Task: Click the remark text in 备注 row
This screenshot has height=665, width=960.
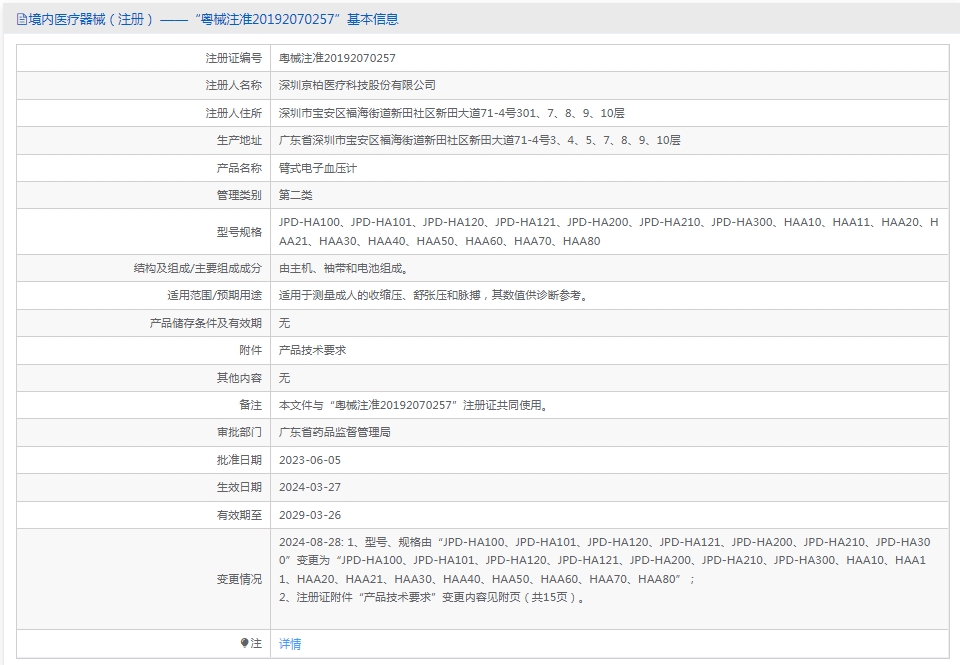Action: (x=414, y=405)
